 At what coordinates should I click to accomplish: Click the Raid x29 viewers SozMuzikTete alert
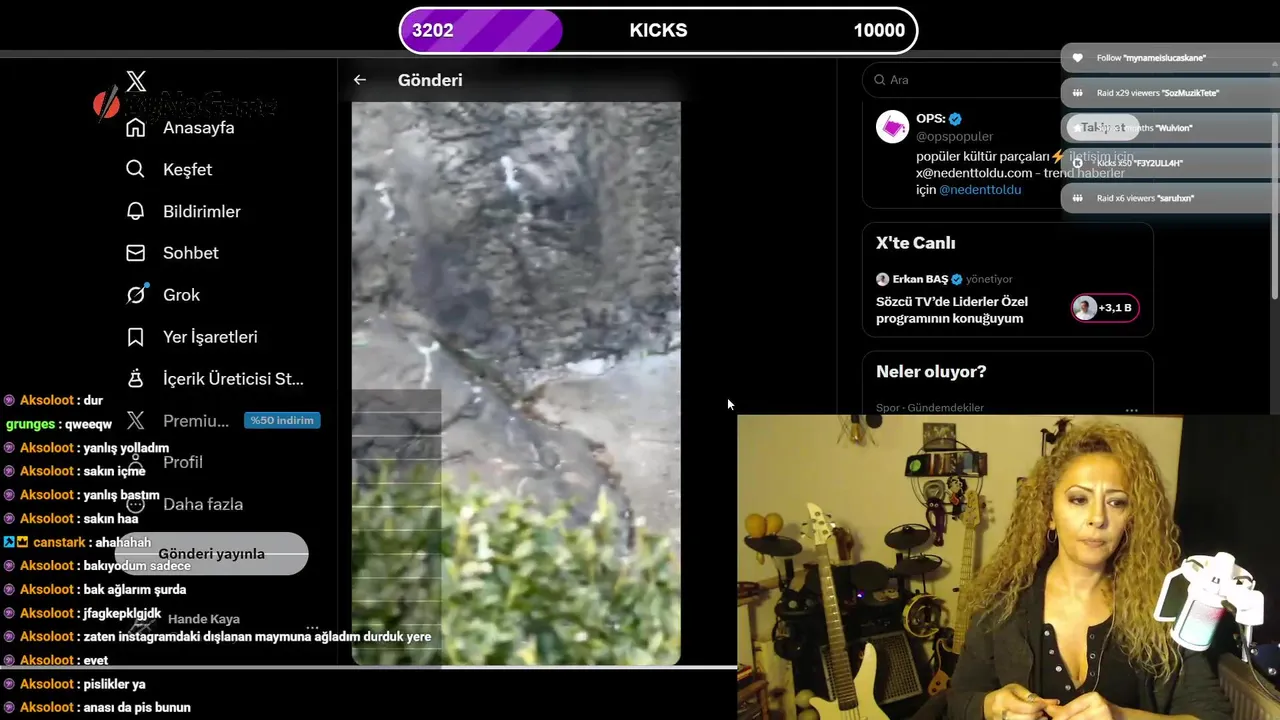tap(1170, 93)
